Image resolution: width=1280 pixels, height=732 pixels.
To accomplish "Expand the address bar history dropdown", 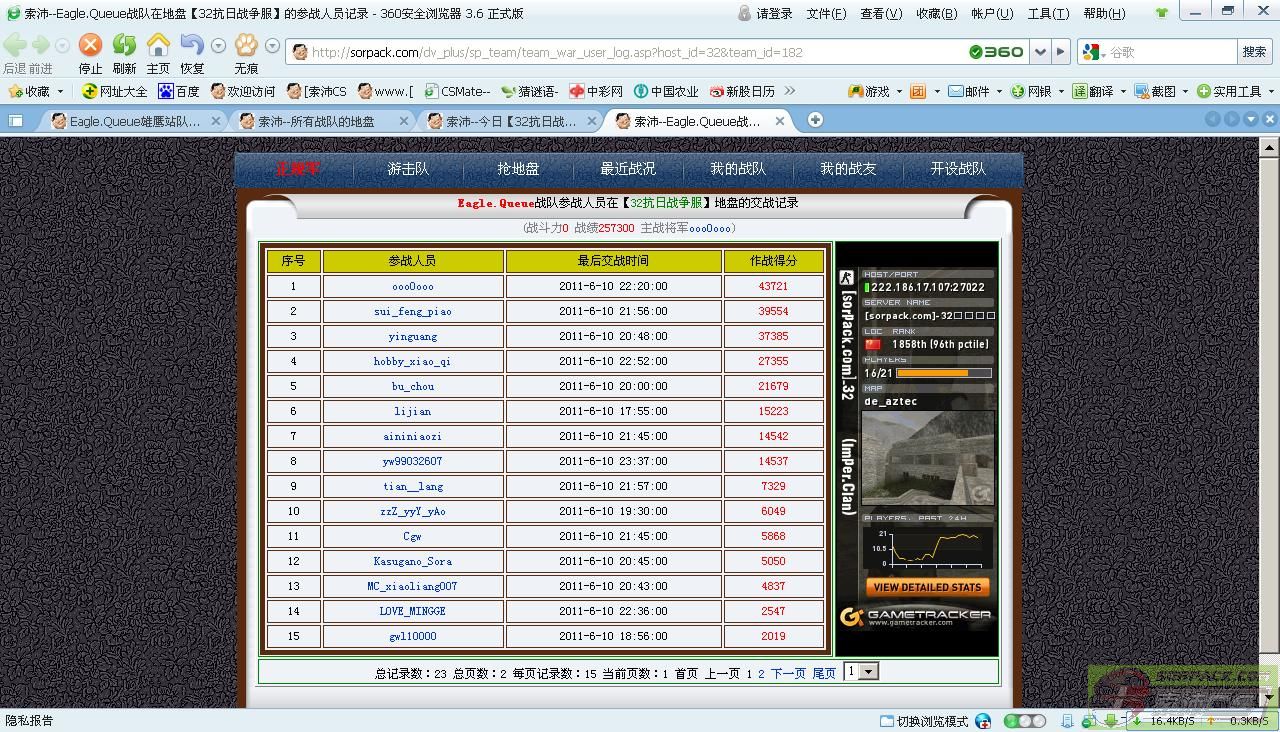I will point(1041,52).
